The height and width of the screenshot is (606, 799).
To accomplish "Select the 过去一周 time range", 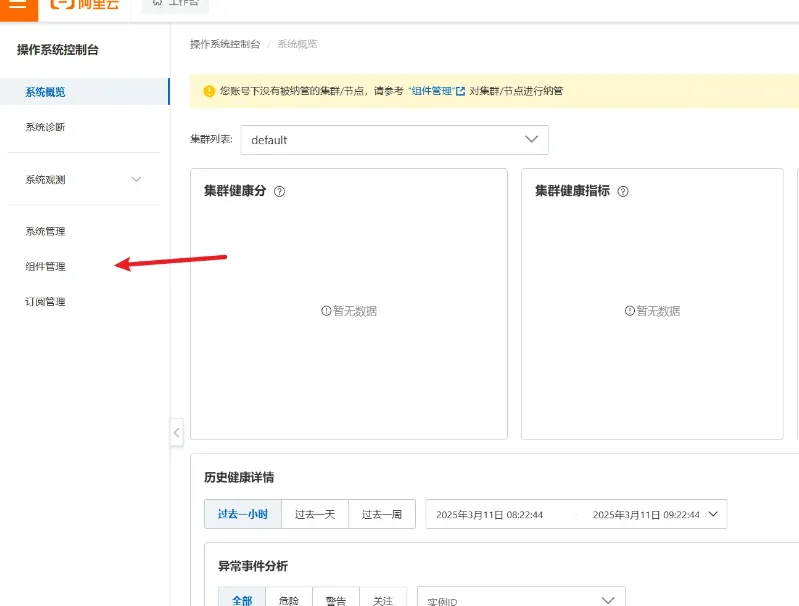I will pyautogui.click(x=382, y=514).
